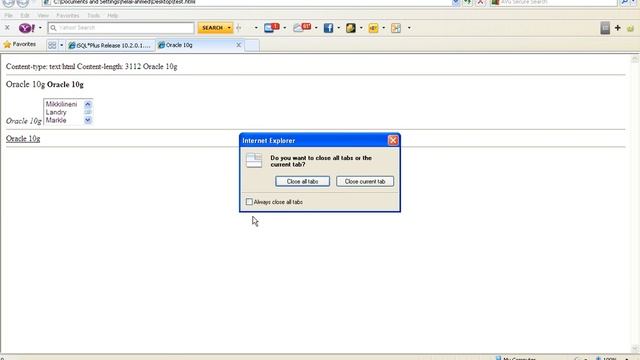Open the Help menu
640x360 pixels.
tap(113, 16)
